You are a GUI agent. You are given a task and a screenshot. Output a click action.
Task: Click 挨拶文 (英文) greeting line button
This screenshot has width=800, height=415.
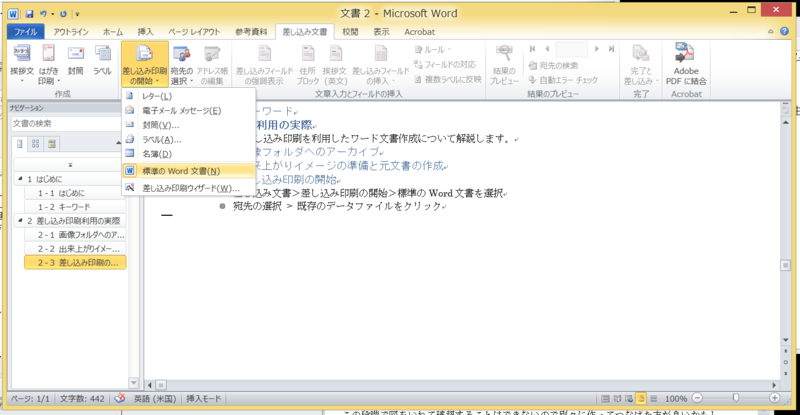(335, 65)
